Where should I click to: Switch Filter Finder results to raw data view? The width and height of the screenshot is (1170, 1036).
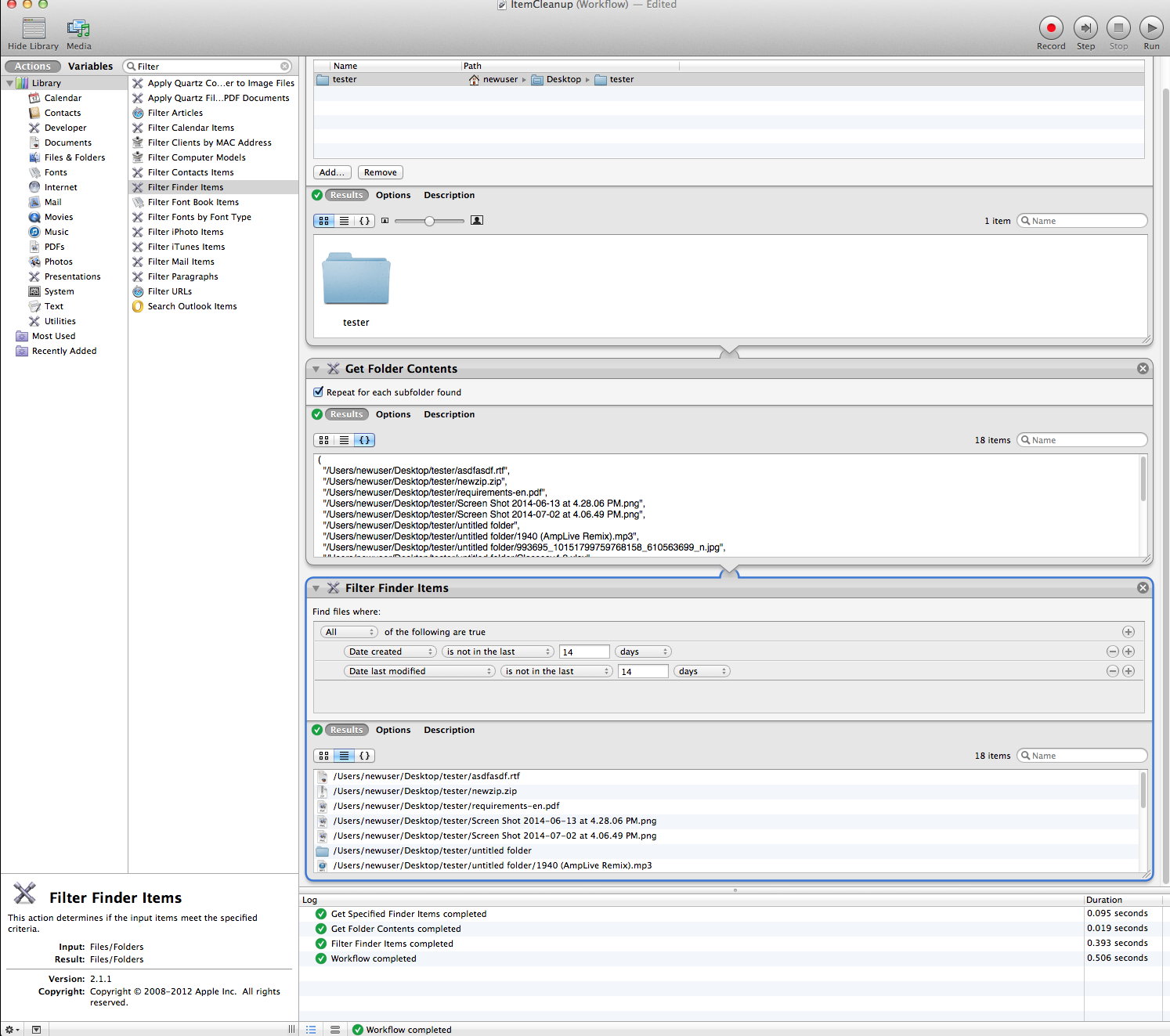(x=364, y=756)
